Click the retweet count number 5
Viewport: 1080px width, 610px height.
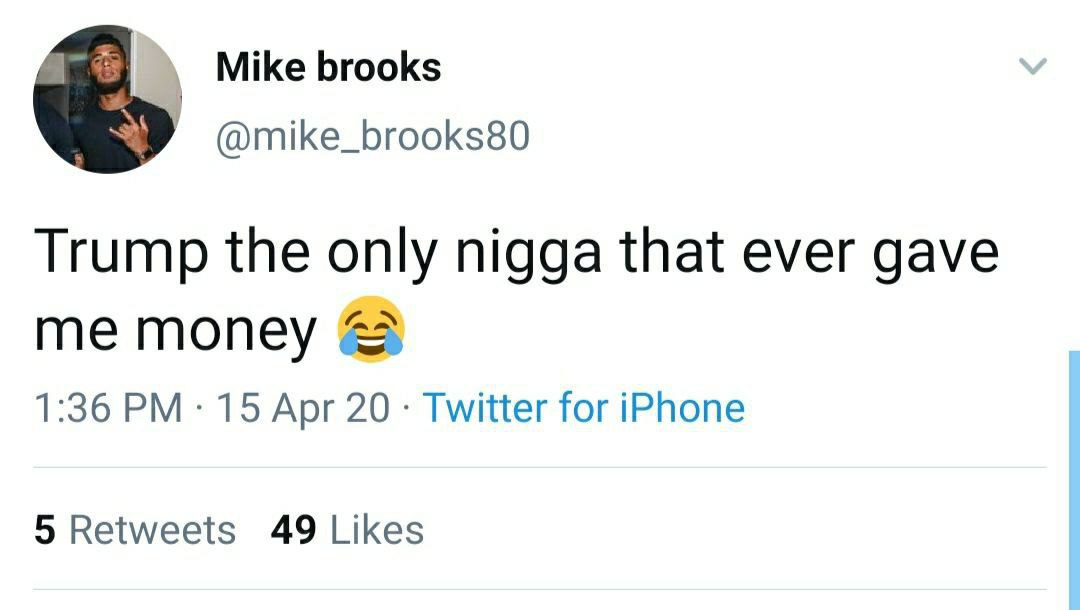pos(44,529)
